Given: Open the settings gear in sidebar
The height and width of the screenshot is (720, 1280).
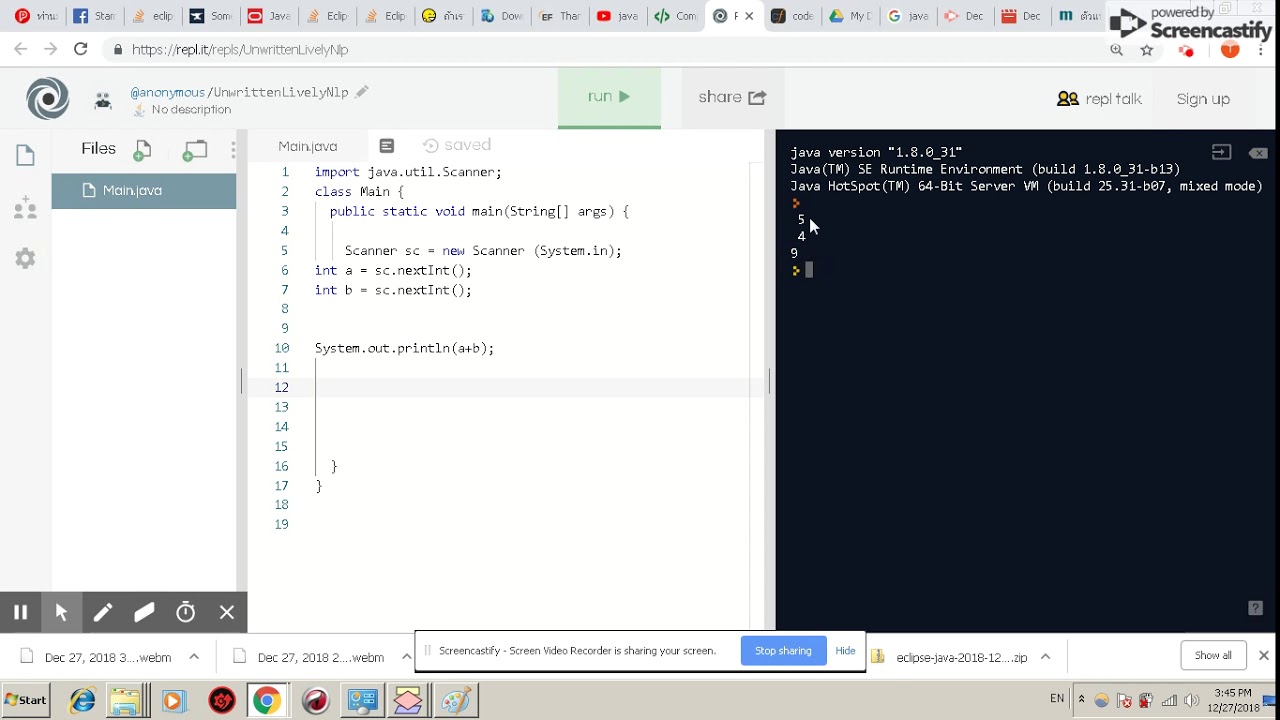Looking at the screenshot, I should click(x=25, y=259).
